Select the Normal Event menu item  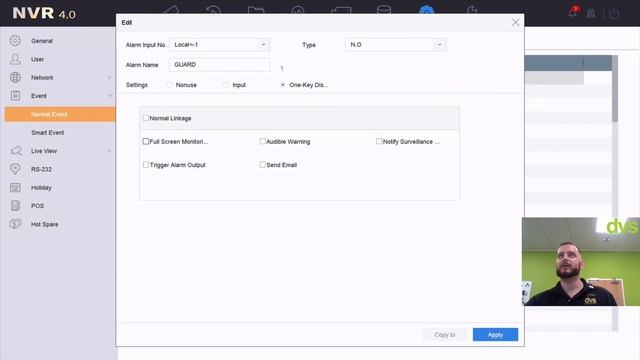point(60,114)
